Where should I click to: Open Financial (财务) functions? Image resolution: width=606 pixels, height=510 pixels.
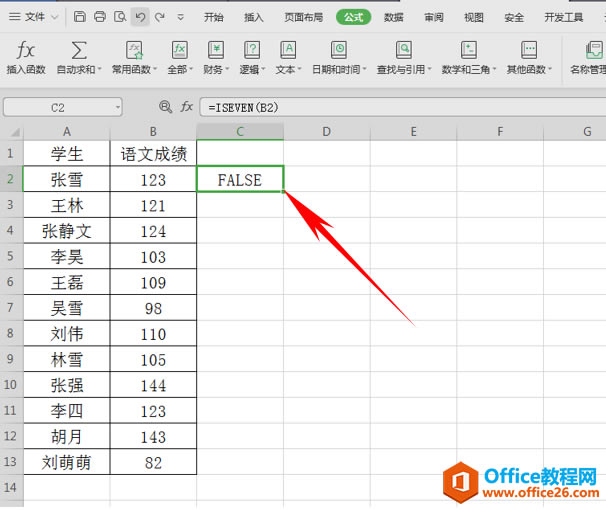216,58
